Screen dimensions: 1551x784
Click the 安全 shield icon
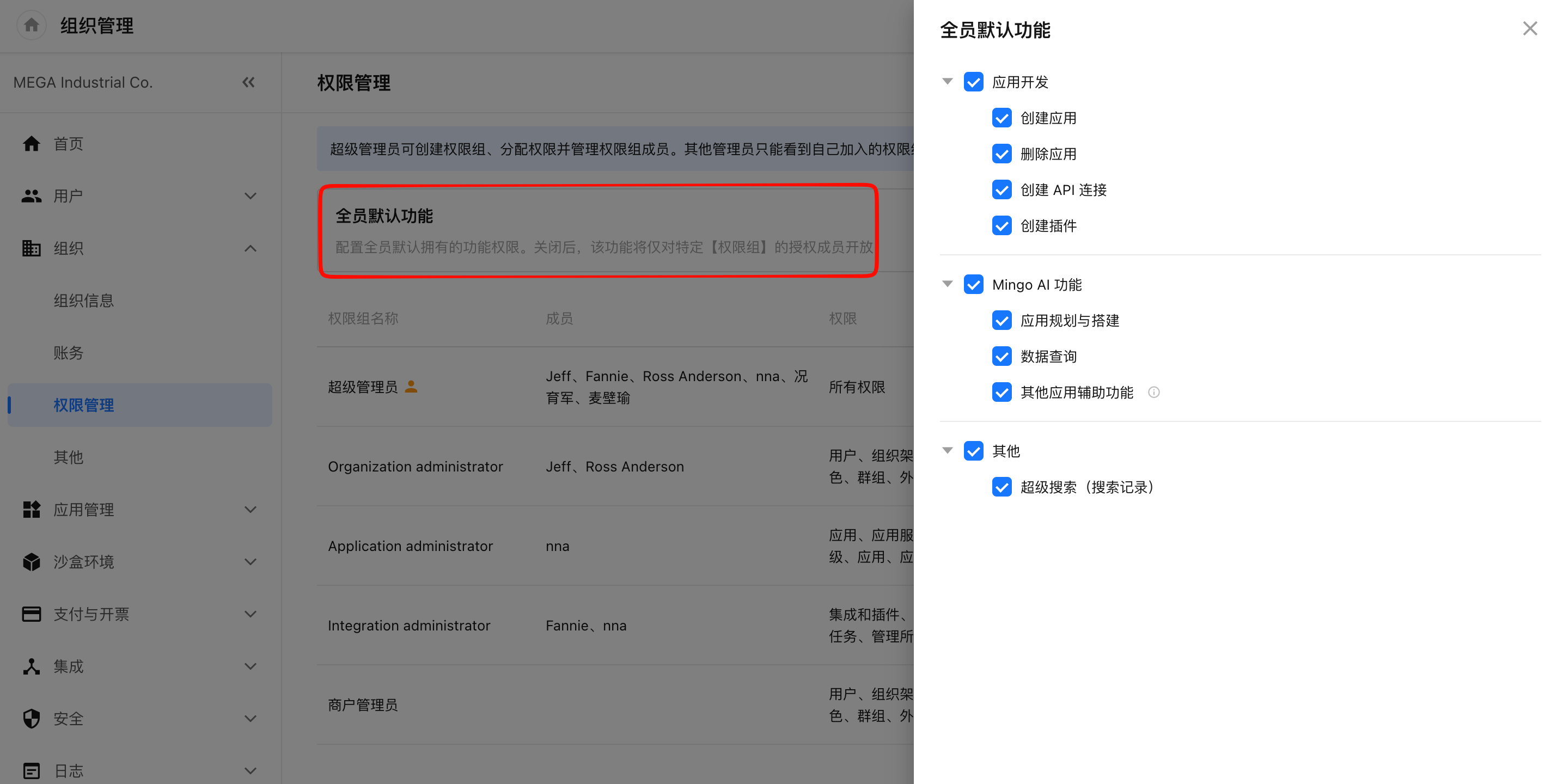(x=31, y=718)
